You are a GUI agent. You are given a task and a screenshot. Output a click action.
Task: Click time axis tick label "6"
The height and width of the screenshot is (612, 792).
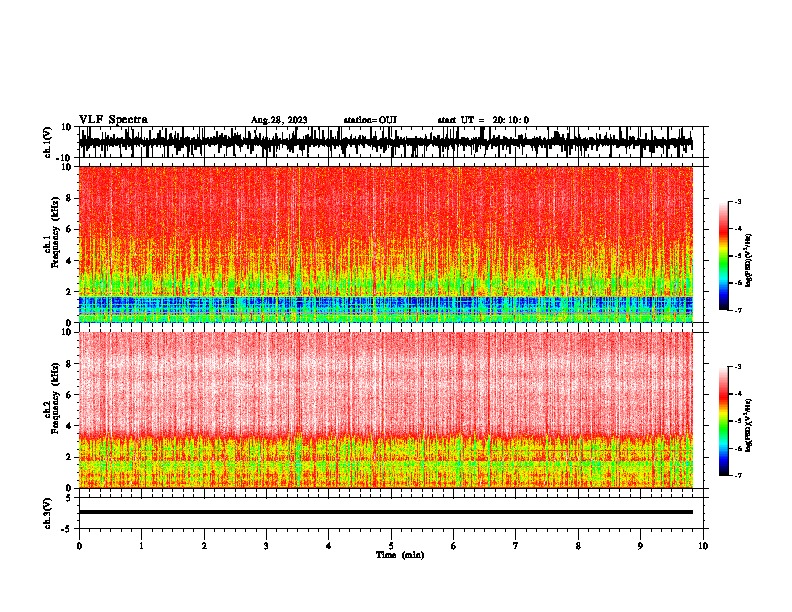pyautogui.click(x=454, y=546)
